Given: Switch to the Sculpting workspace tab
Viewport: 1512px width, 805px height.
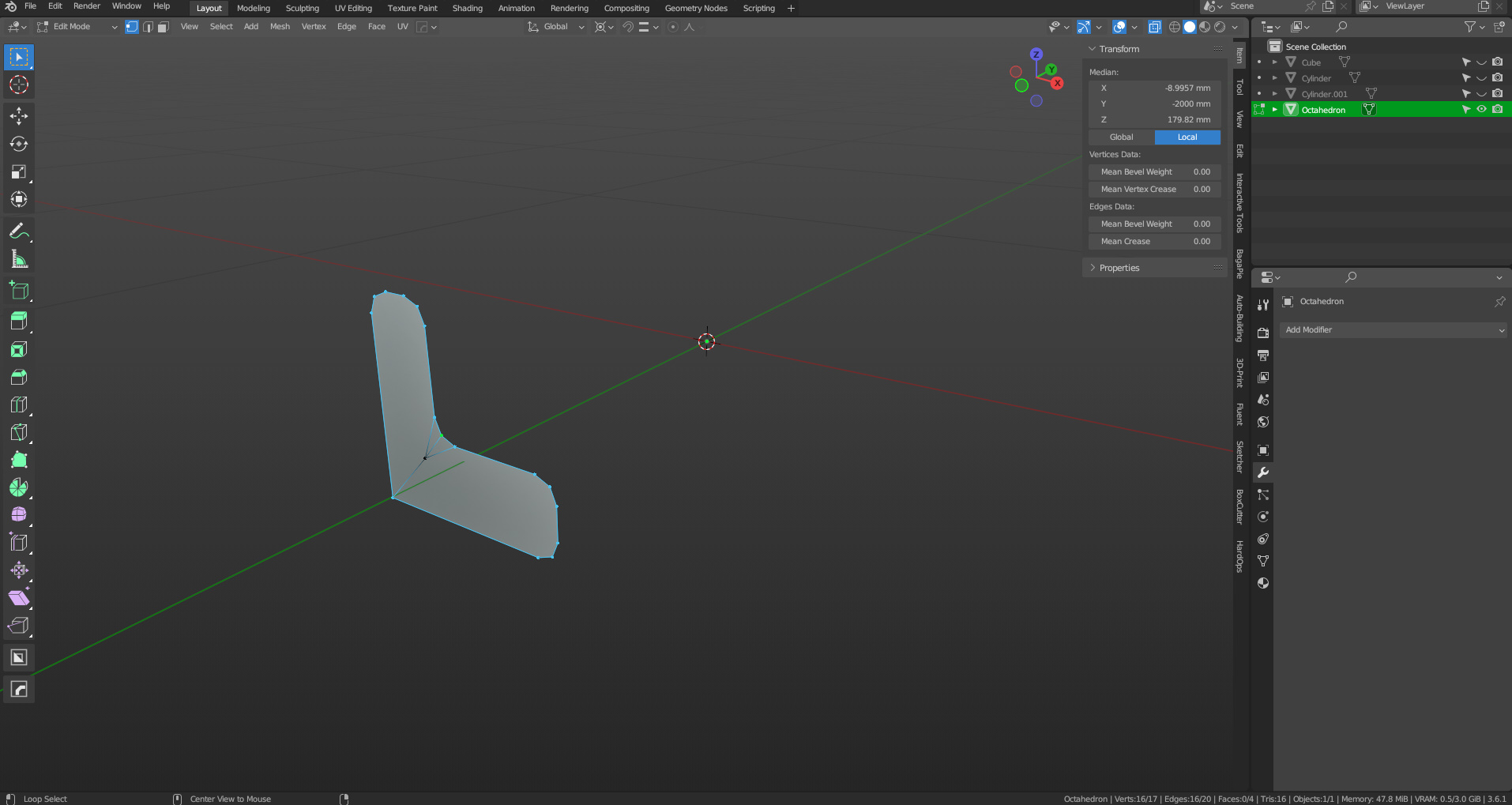Looking at the screenshot, I should tap(302, 8).
